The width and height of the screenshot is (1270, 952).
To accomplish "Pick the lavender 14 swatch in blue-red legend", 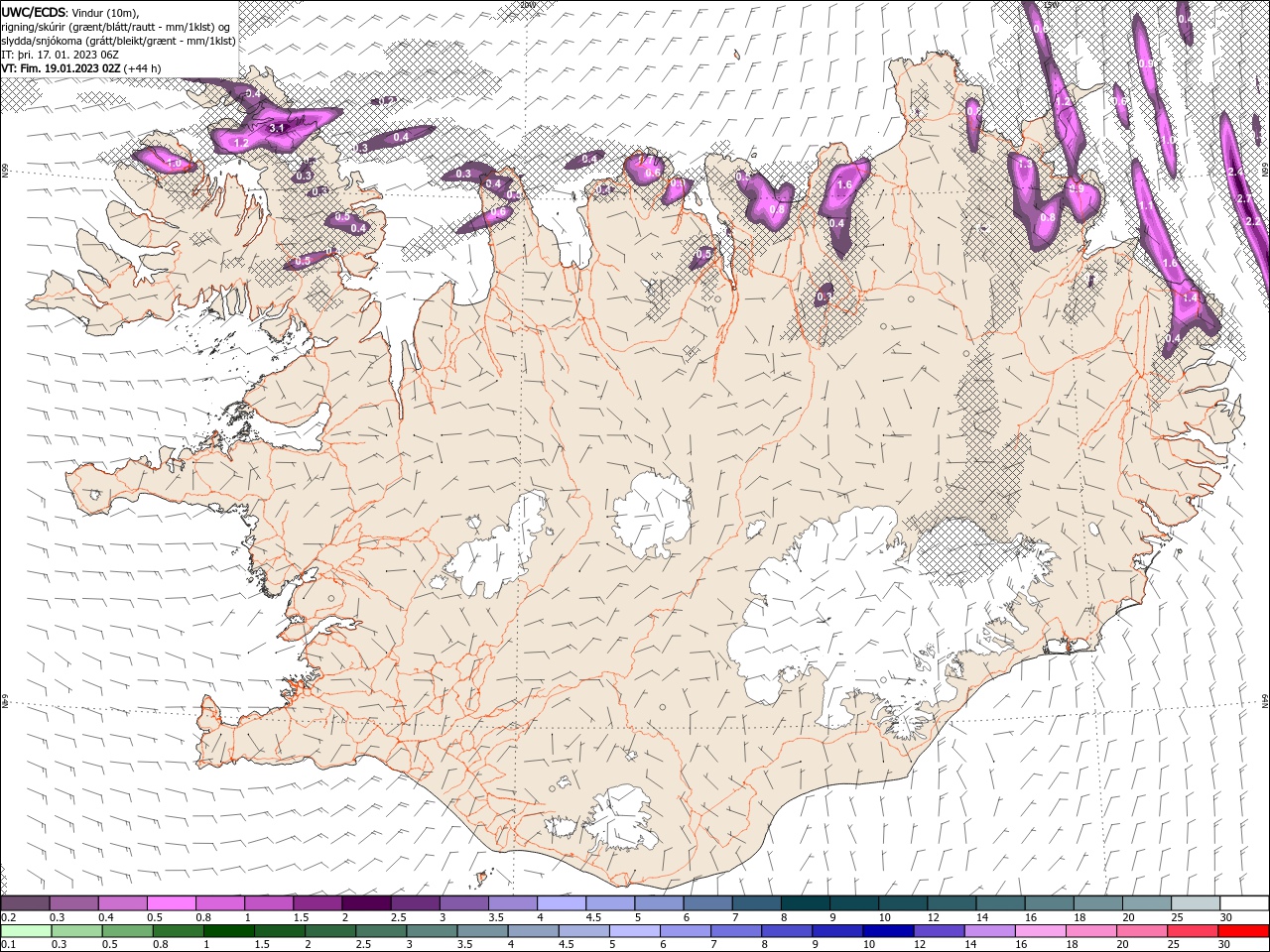I will pos(989,930).
